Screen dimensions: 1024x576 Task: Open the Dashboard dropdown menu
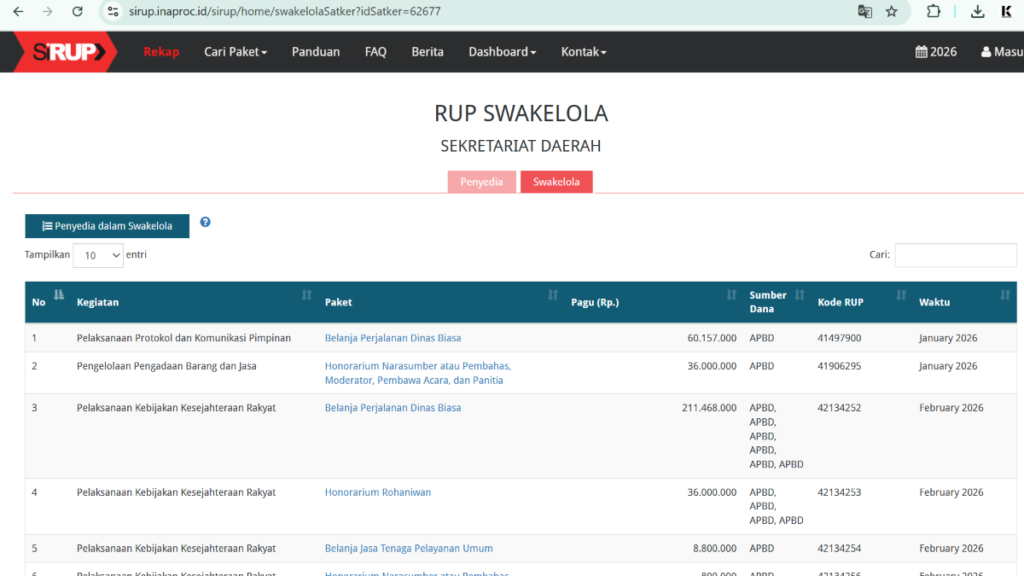click(502, 52)
